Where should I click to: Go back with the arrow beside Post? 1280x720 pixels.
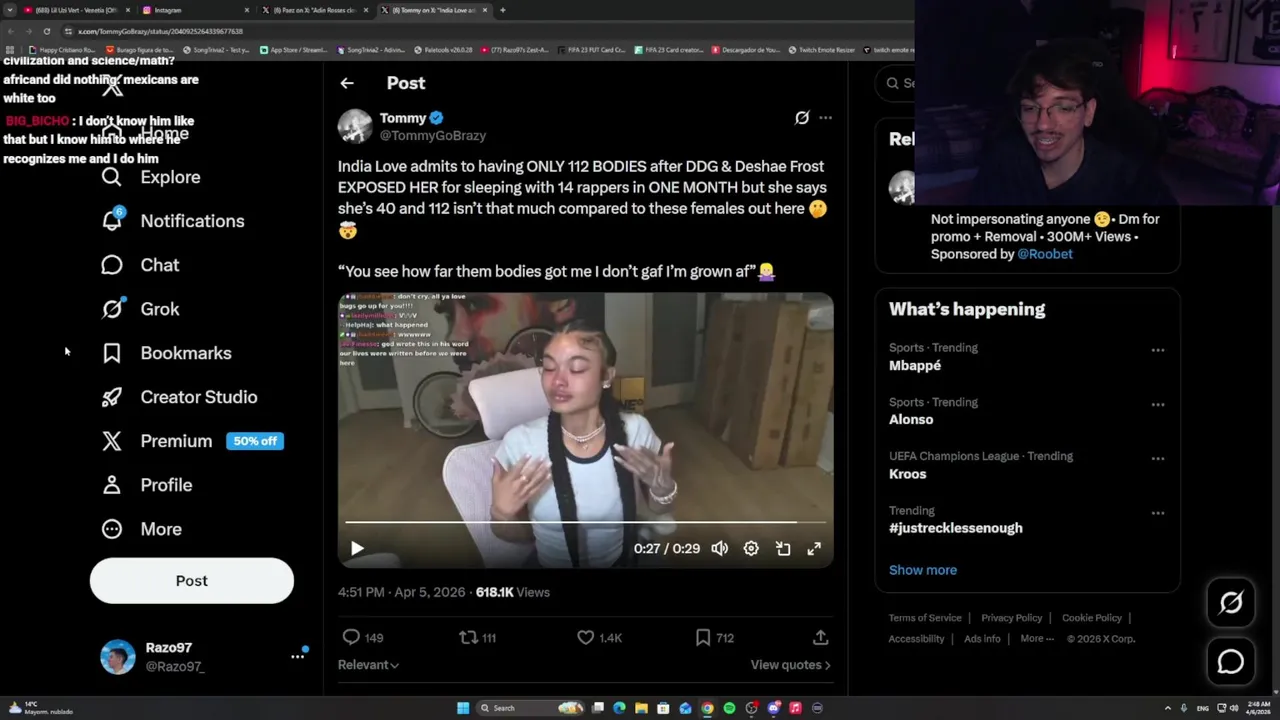(x=347, y=83)
